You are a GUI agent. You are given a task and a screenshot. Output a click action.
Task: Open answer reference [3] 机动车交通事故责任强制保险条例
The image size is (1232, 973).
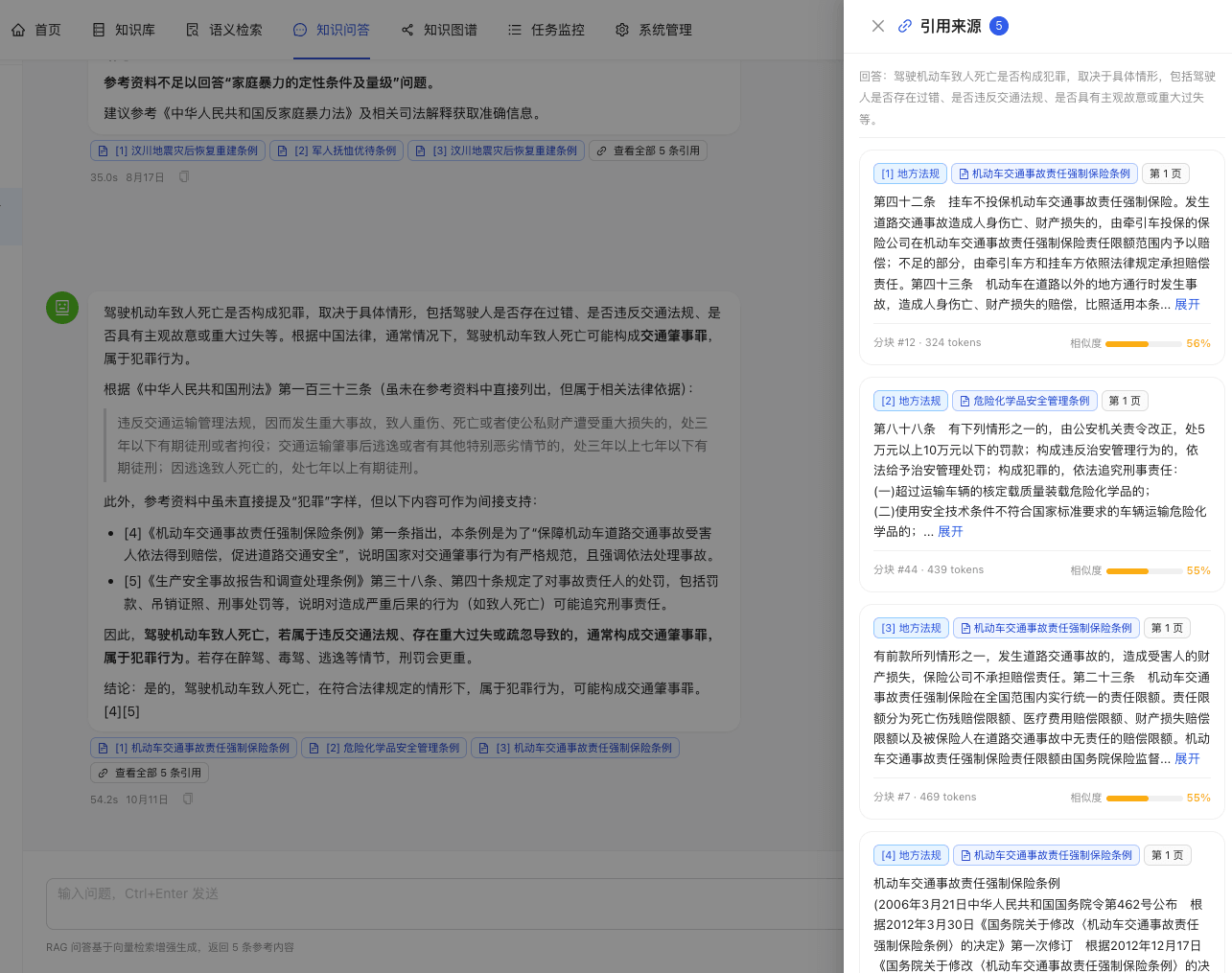pyautogui.click(x=575, y=748)
